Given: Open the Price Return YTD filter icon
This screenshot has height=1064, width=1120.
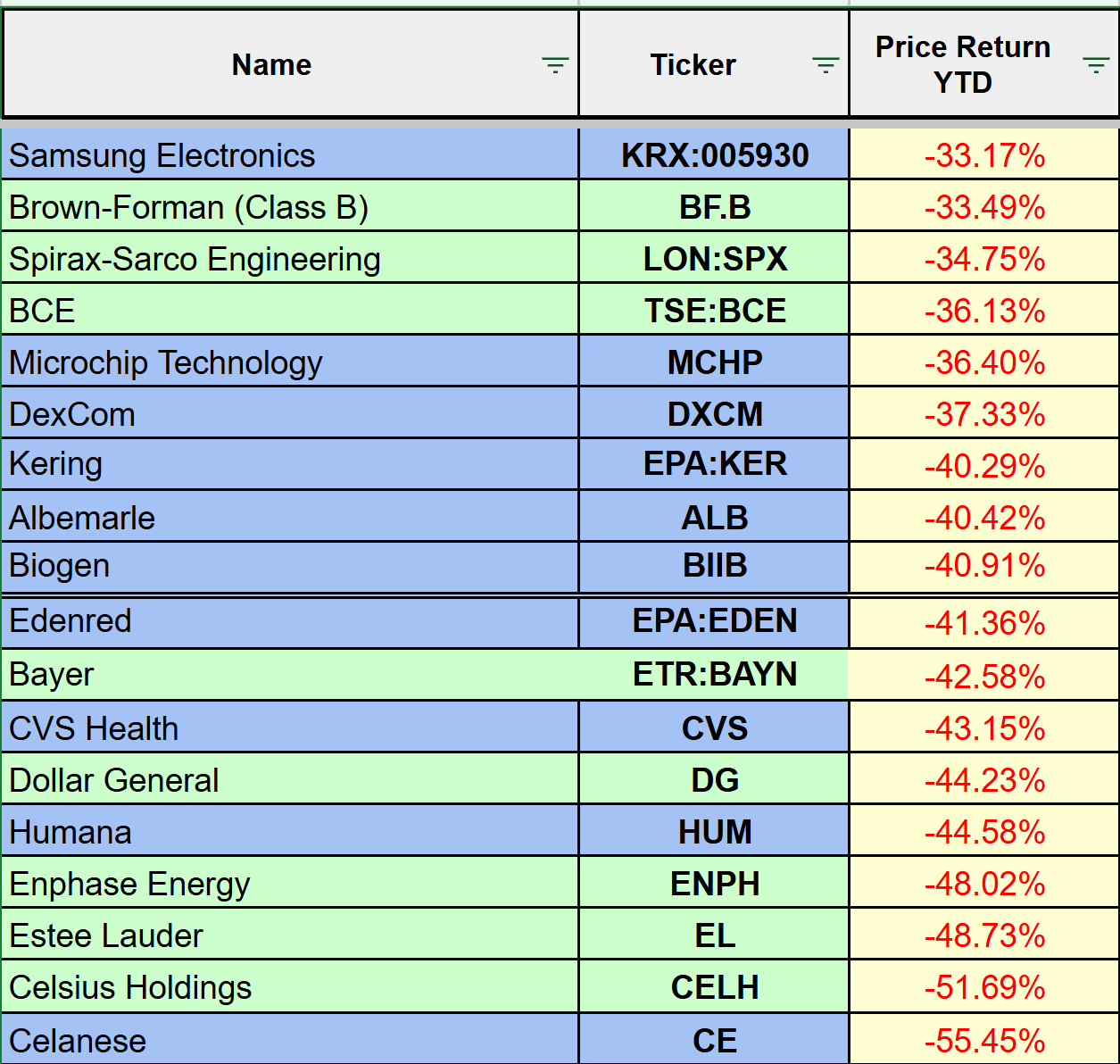Looking at the screenshot, I should [x=1096, y=65].
